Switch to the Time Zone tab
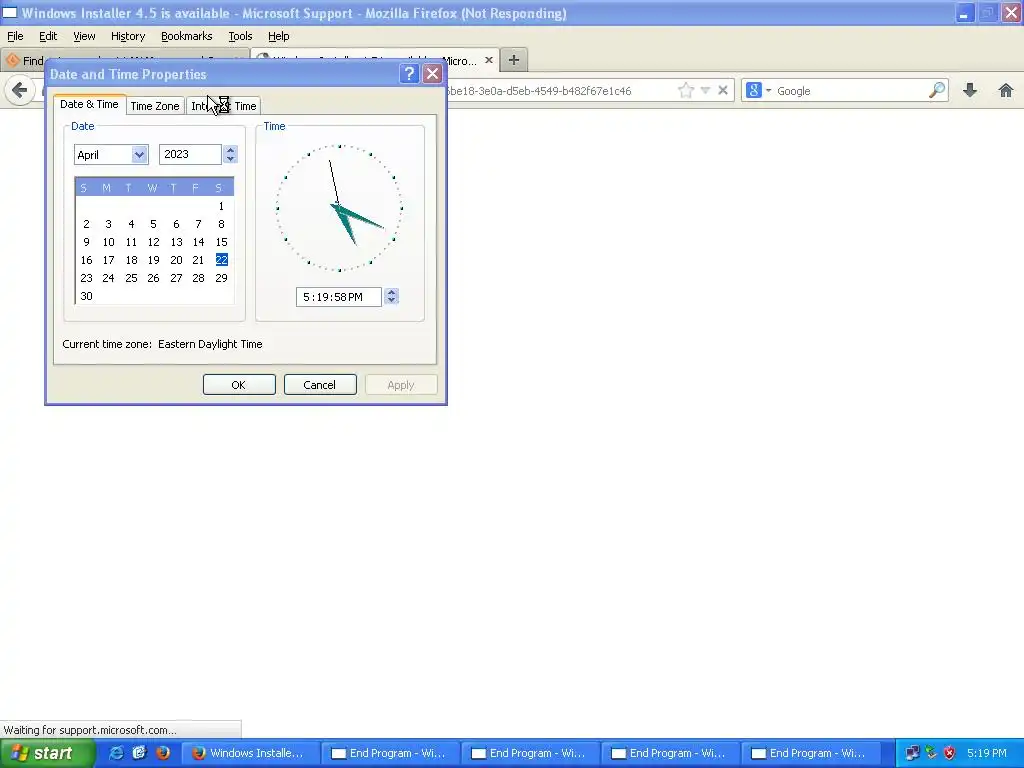 155,106
